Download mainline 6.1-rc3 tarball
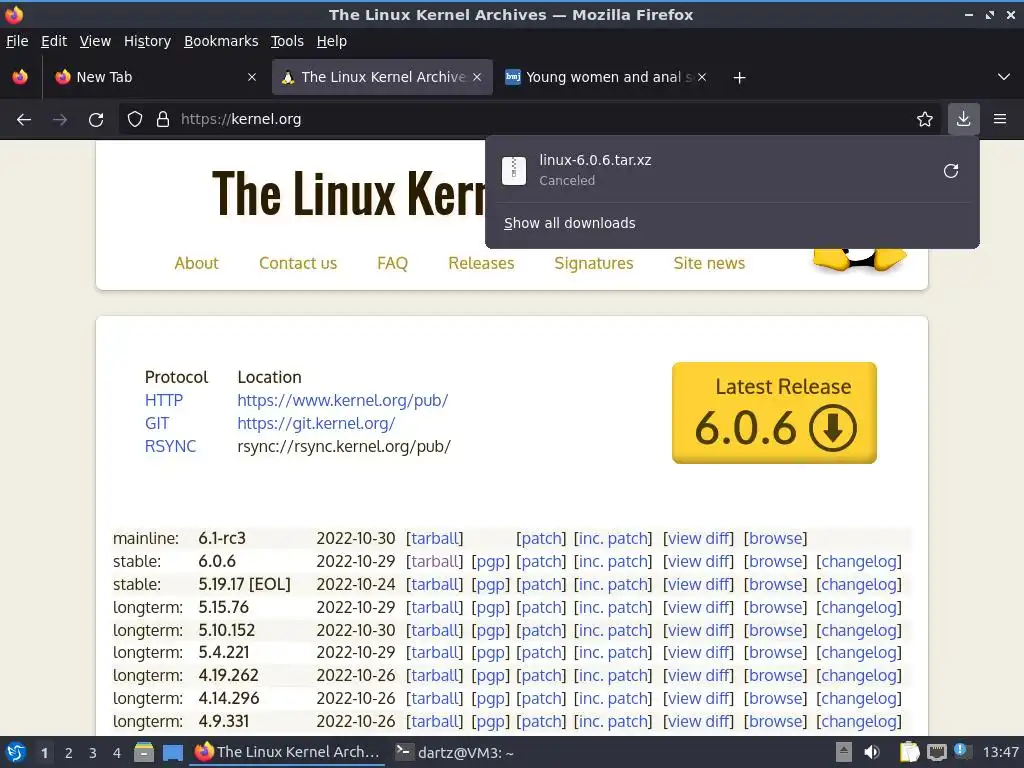 pyautogui.click(x=435, y=538)
